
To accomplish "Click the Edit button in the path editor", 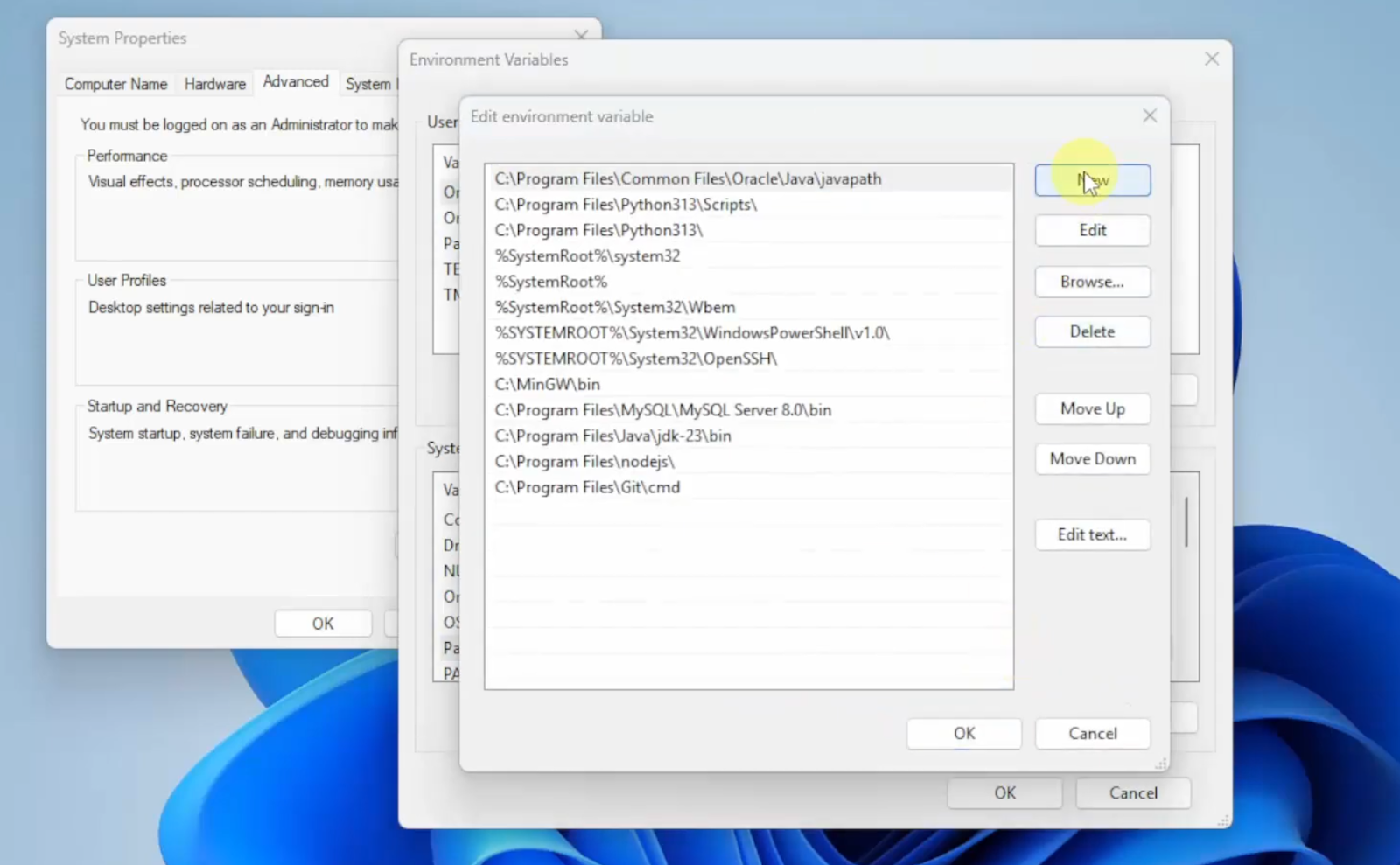I will 1092,230.
